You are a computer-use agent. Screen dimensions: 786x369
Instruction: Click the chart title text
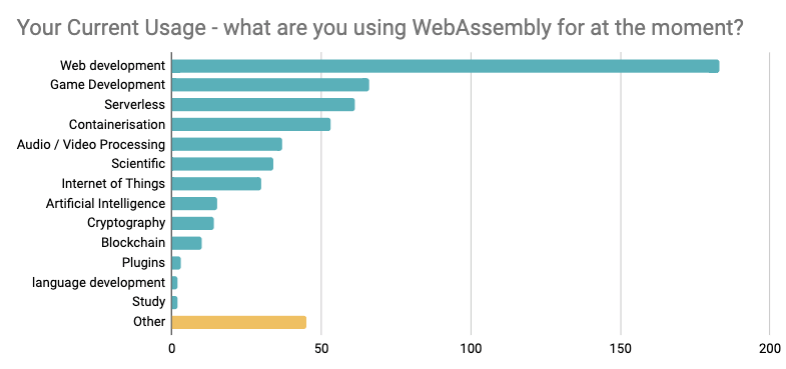coord(380,28)
